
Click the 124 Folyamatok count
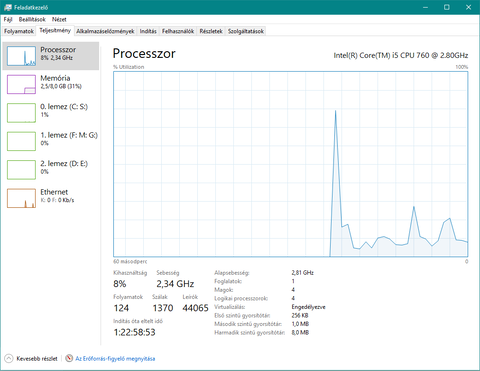[x=121, y=308]
